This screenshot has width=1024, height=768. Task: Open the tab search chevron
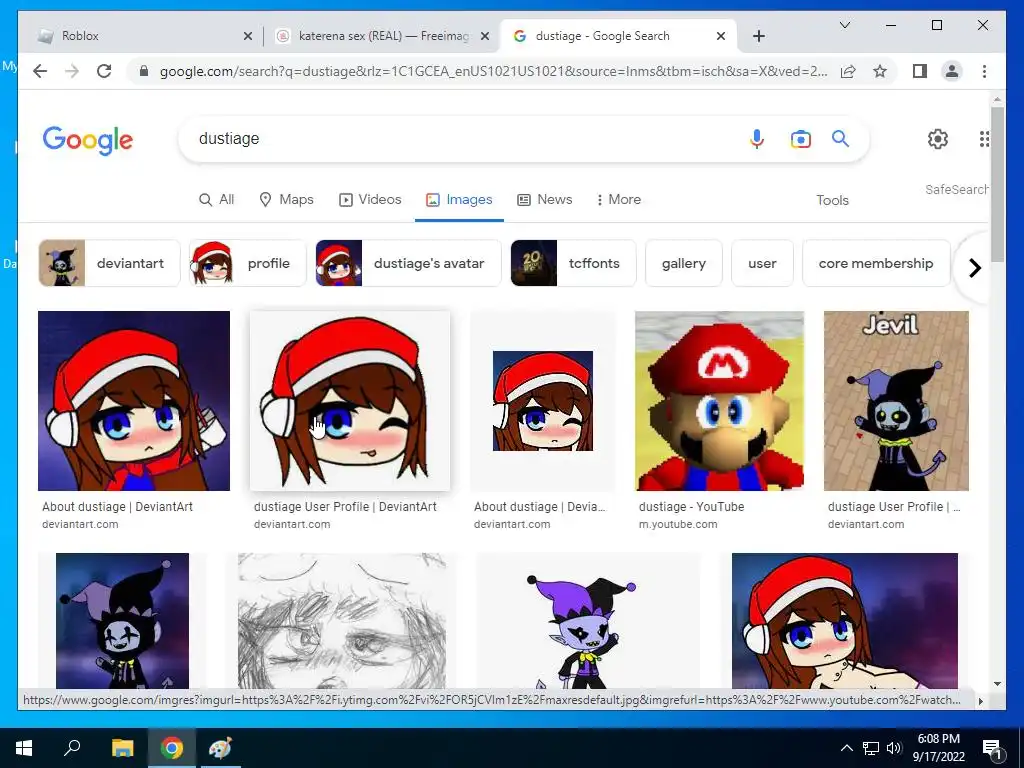coord(844,25)
